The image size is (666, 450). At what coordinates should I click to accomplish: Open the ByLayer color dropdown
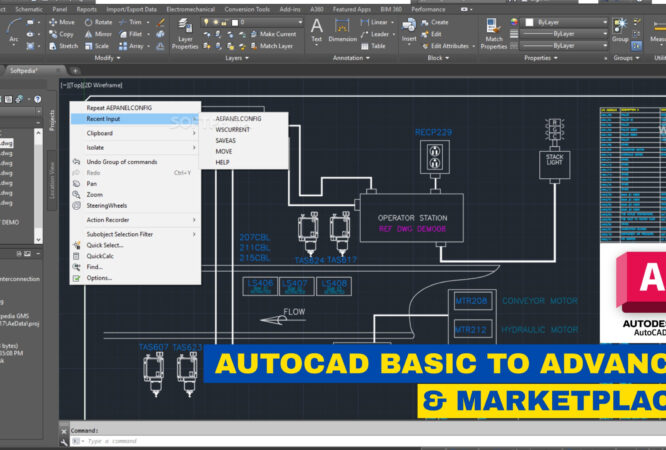pos(565,22)
